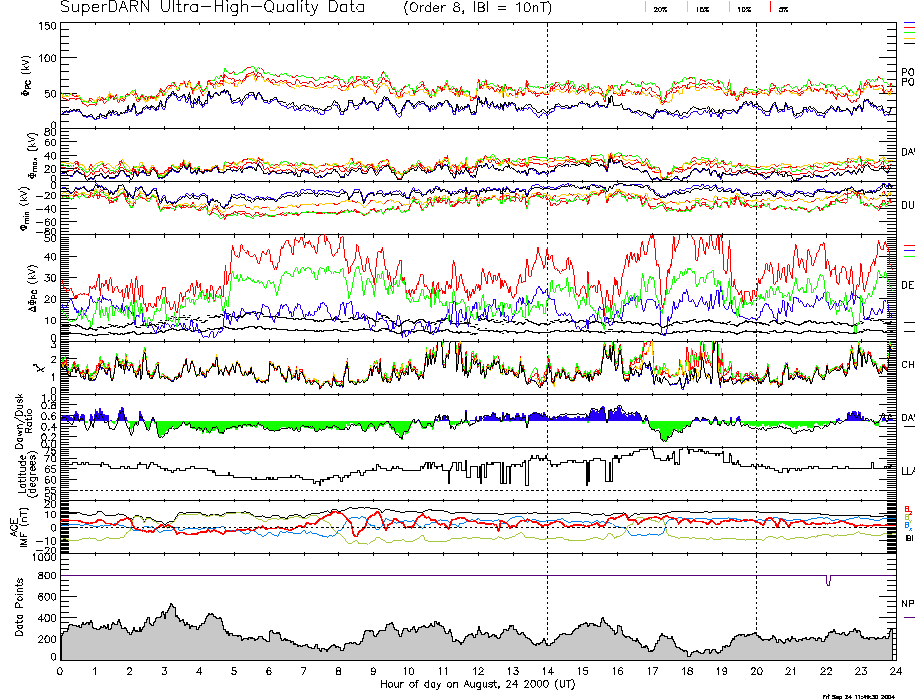
Task: Click the 1000 tick label on Data Points axis
Action: tap(42, 557)
